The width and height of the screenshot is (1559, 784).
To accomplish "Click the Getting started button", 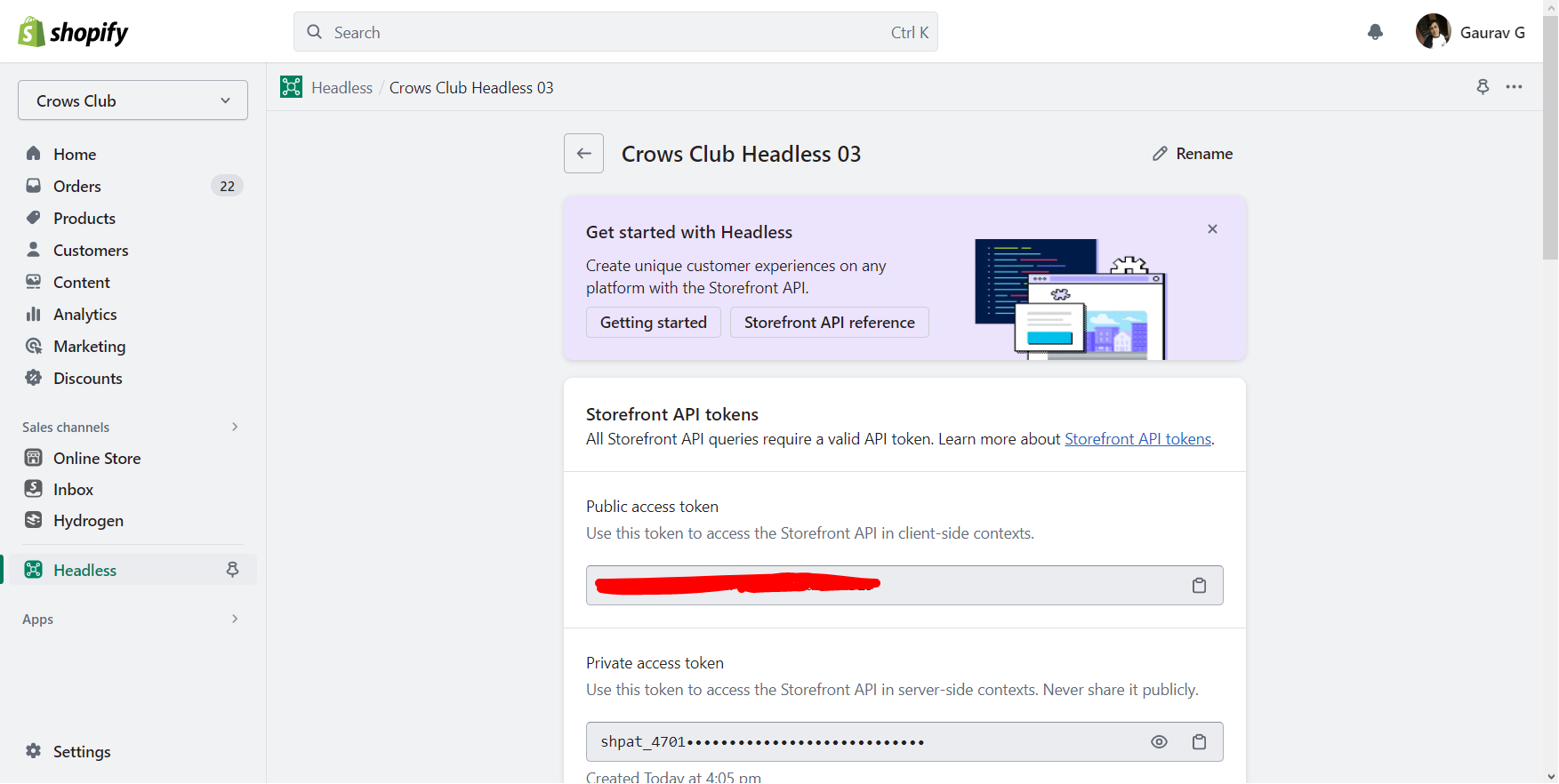I will pyautogui.click(x=654, y=323).
